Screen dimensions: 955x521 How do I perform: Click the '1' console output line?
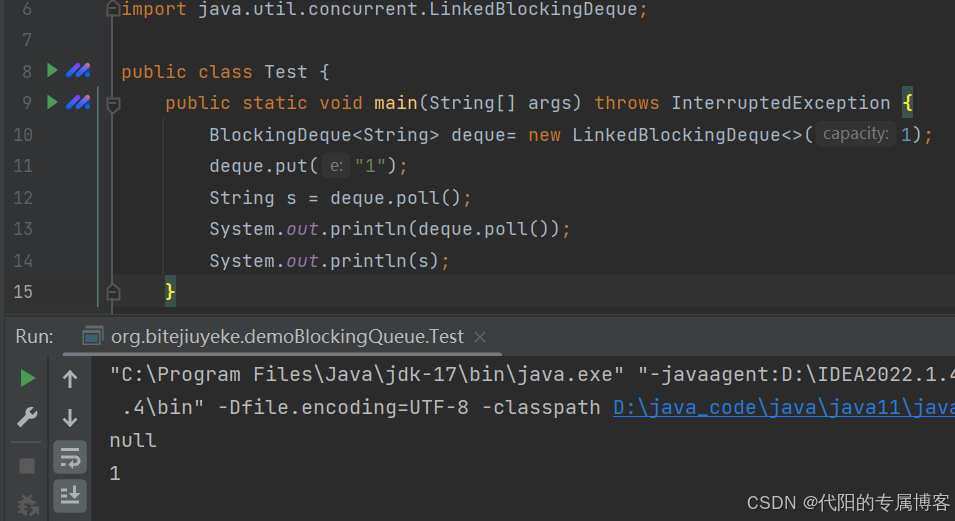click(x=115, y=473)
